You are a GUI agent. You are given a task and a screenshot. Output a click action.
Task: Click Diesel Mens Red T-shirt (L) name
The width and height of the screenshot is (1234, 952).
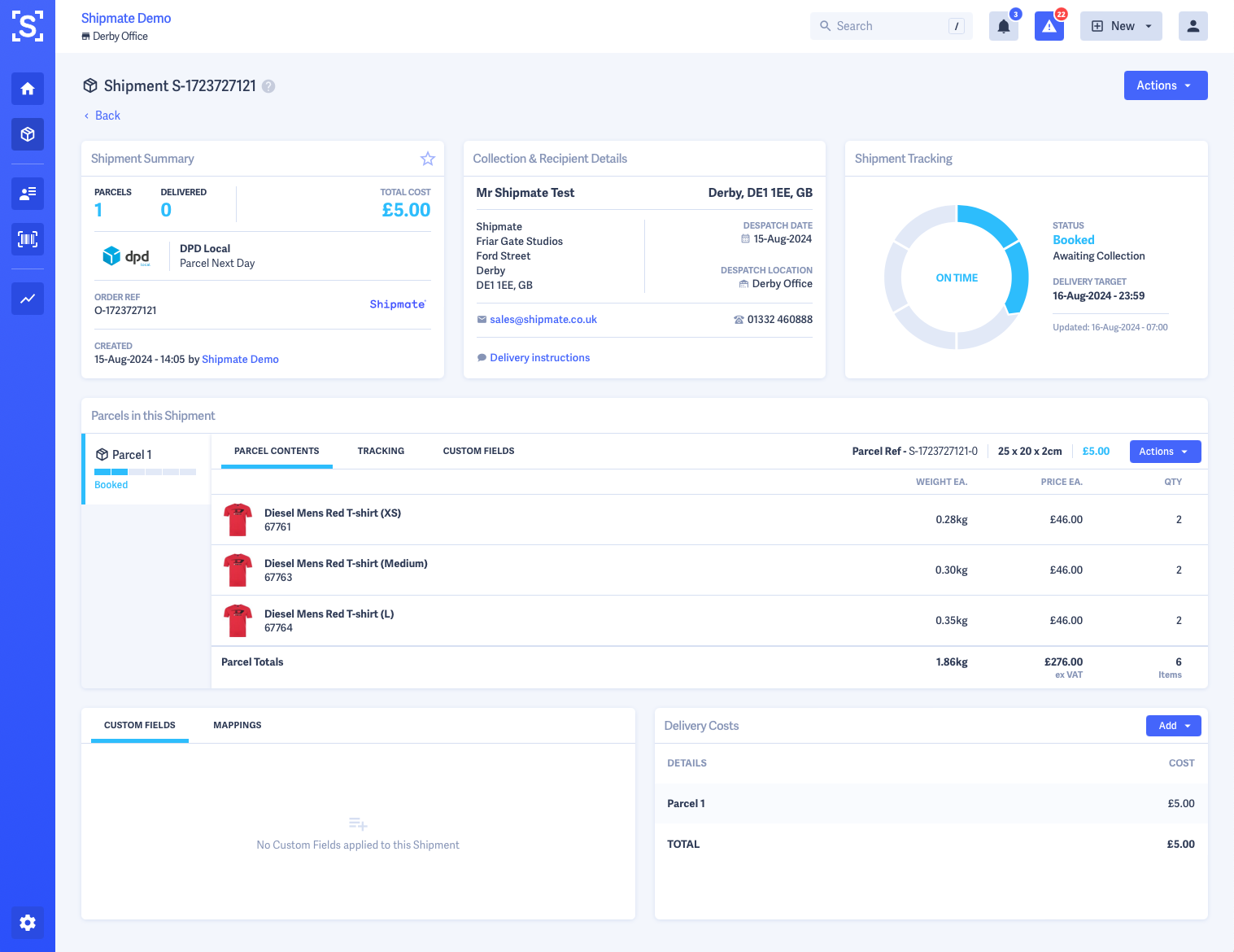tap(329, 614)
